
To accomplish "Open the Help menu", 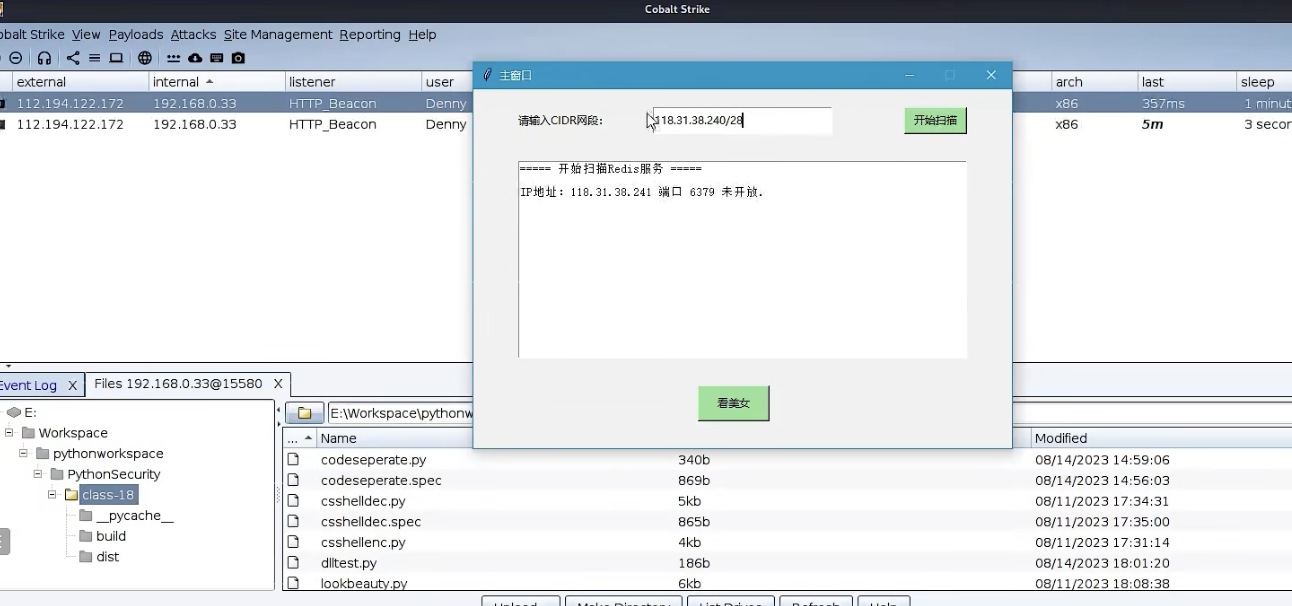I will (x=422, y=34).
